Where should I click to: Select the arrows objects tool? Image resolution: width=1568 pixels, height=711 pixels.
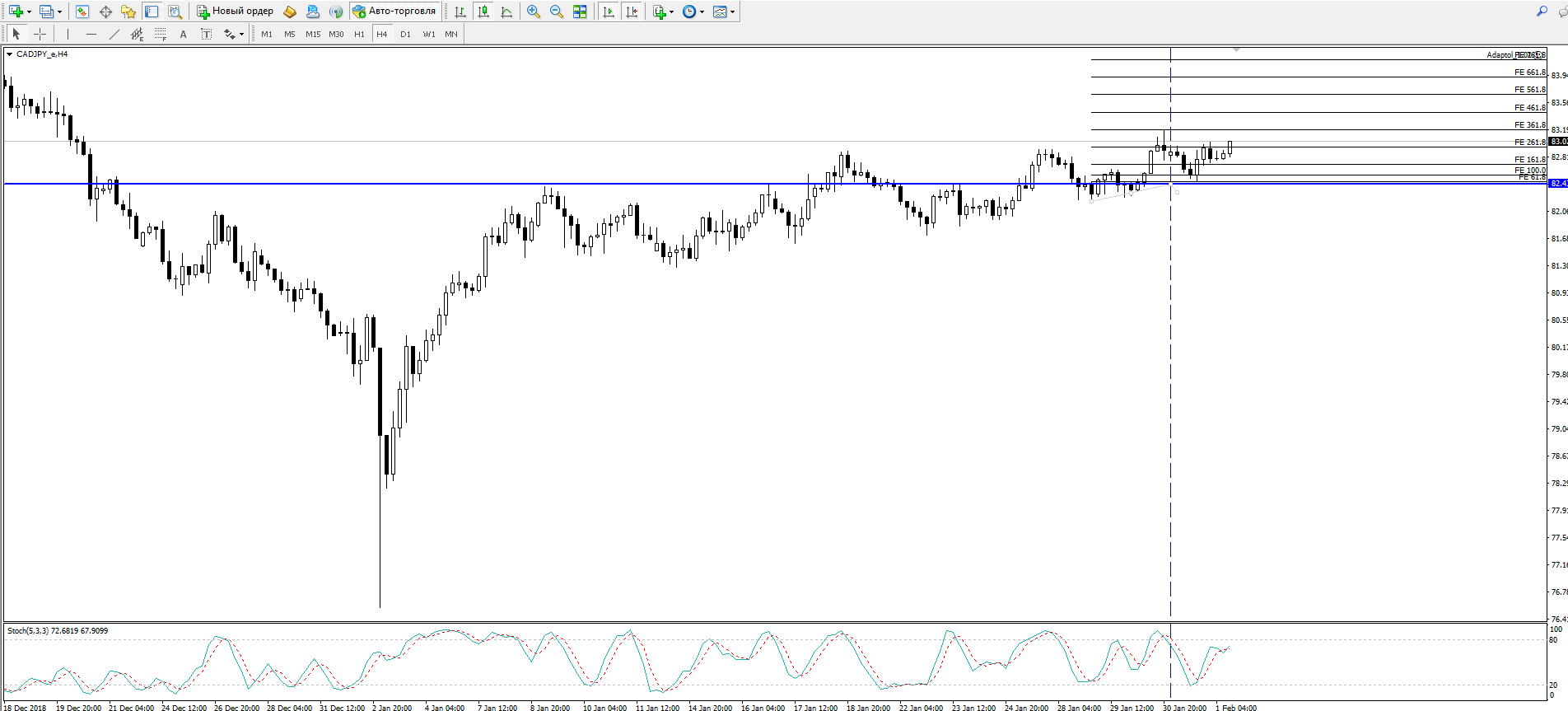[x=229, y=34]
